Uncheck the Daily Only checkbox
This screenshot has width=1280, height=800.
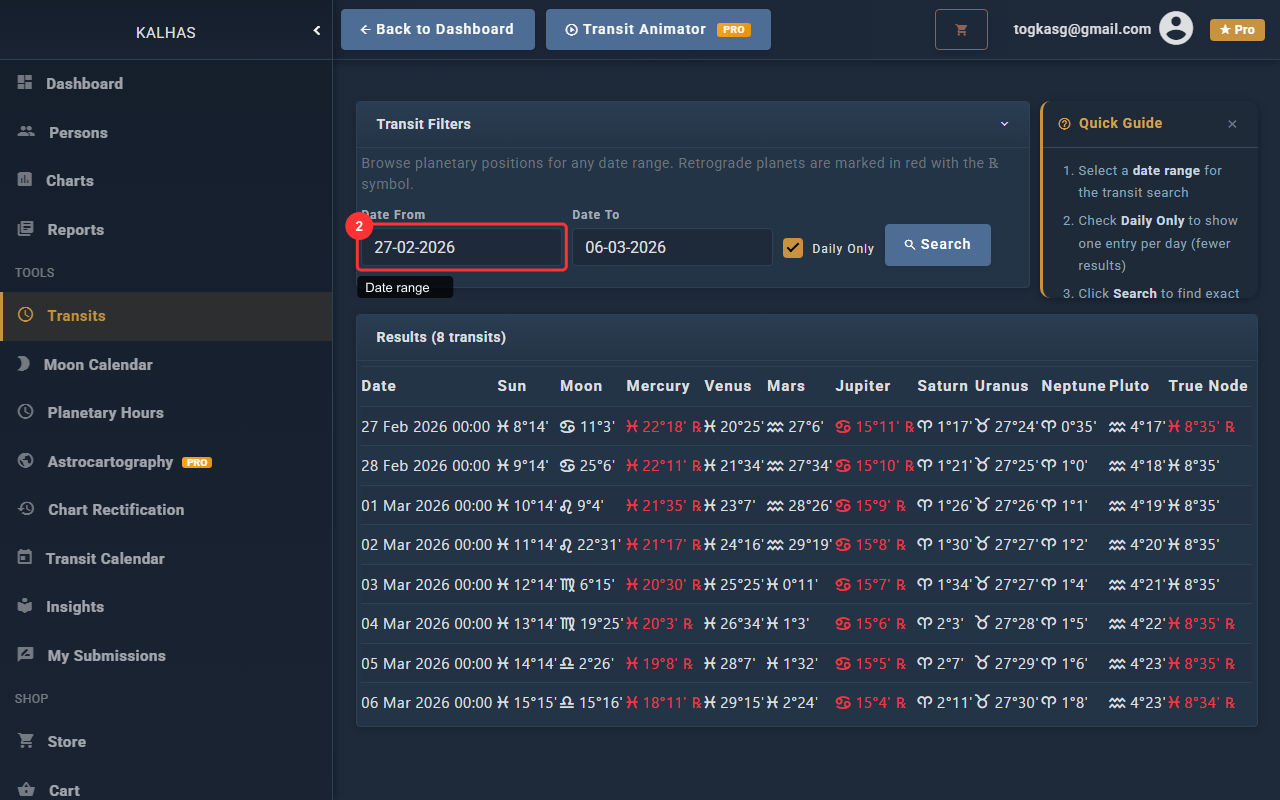pos(793,248)
